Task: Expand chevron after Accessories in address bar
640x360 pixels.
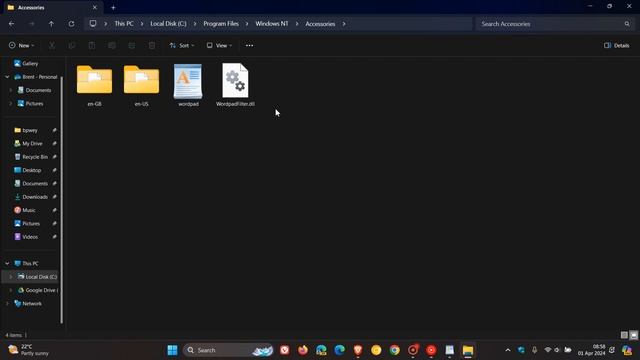Action: 344,24
